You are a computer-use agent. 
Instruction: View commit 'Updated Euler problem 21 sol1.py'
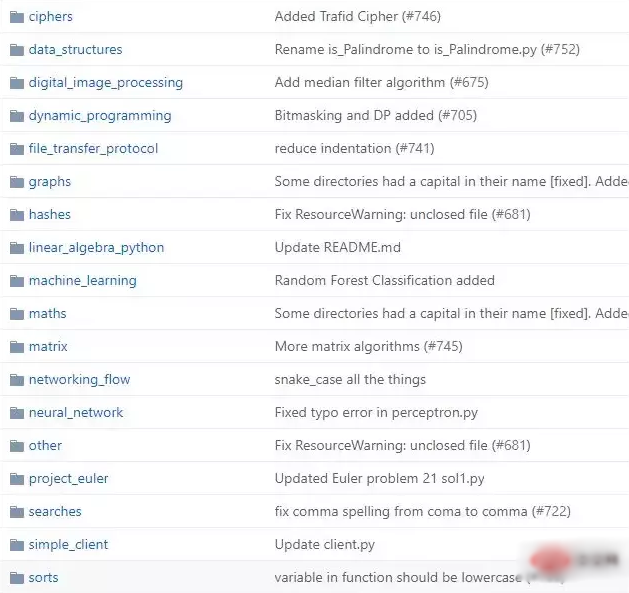click(x=379, y=479)
